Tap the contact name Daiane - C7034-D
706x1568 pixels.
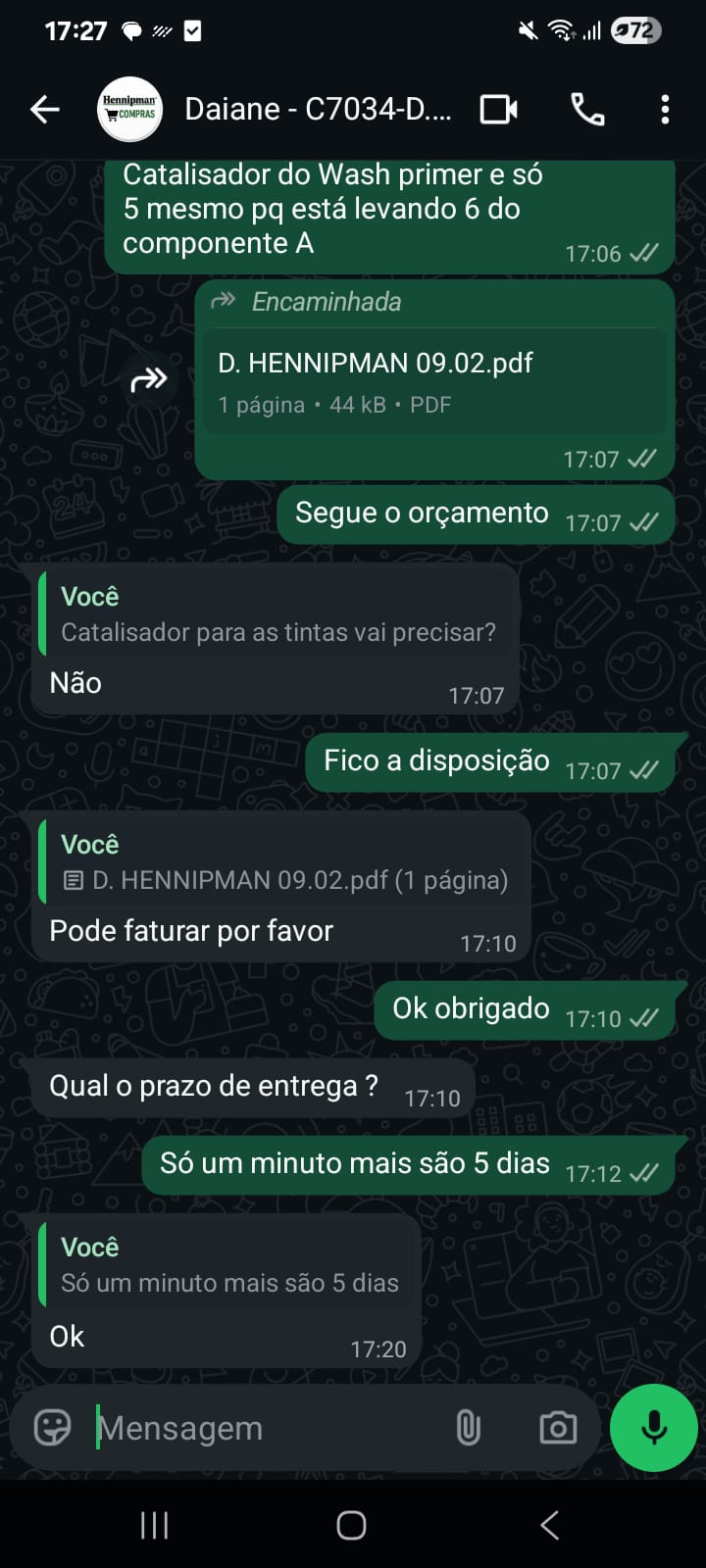[x=319, y=109]
